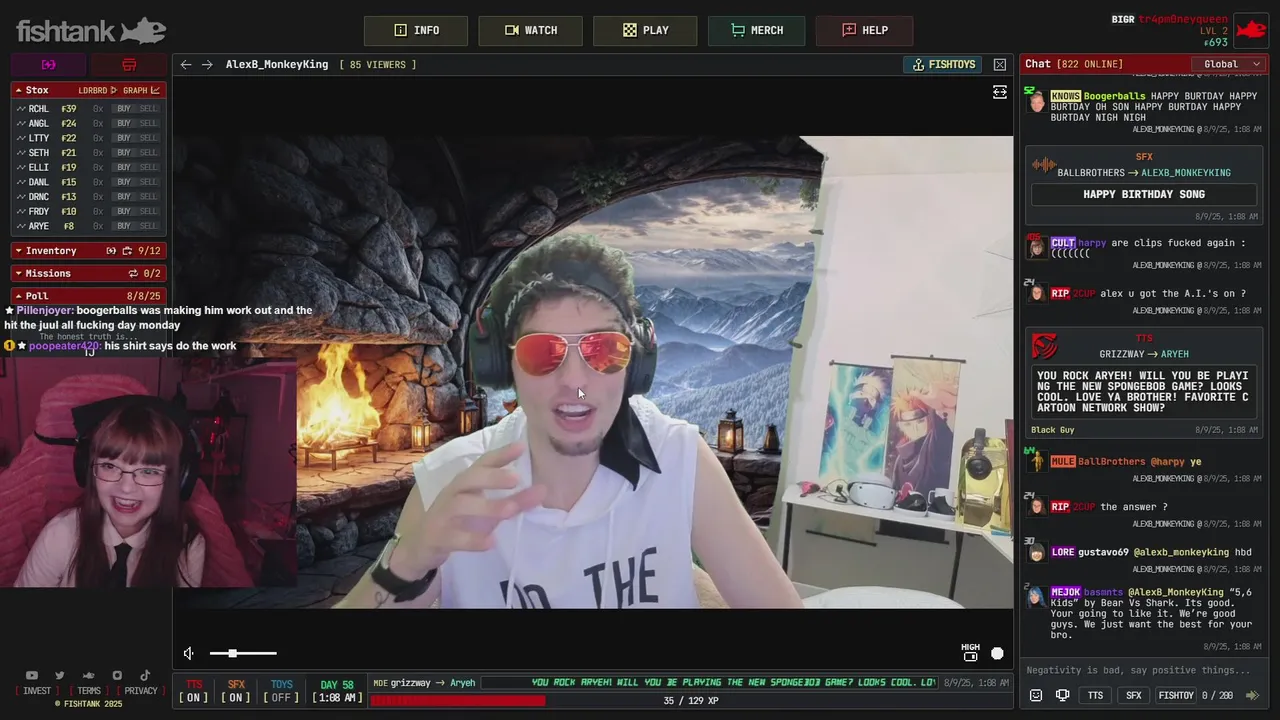Click the DRNC stock ticker
This screenshot has height=720, width=1280.
coord(39,197)
